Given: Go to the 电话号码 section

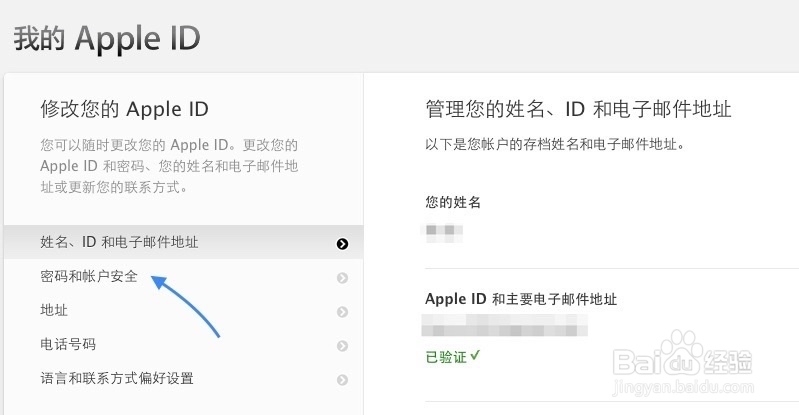Looking at the screenshot, I should [183, 345].
